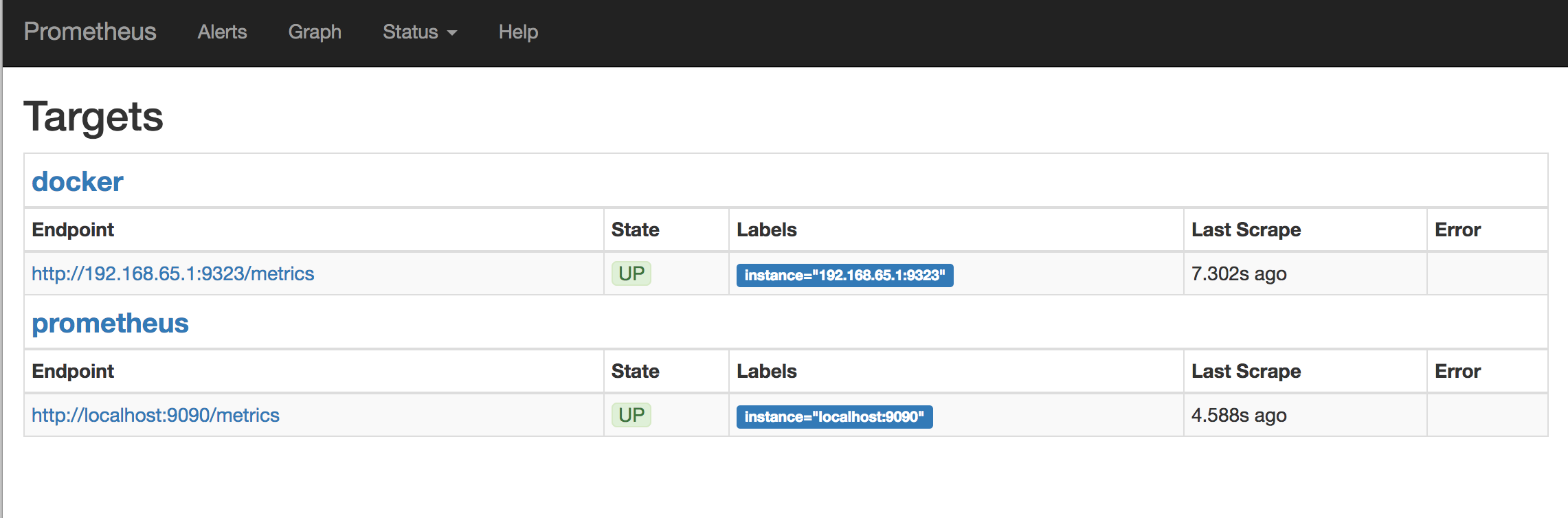Open the http://192.168.65.1:9323/metrics endpoint link
Viewport: 1568px width, 518px height.
[x=173, y=273]
